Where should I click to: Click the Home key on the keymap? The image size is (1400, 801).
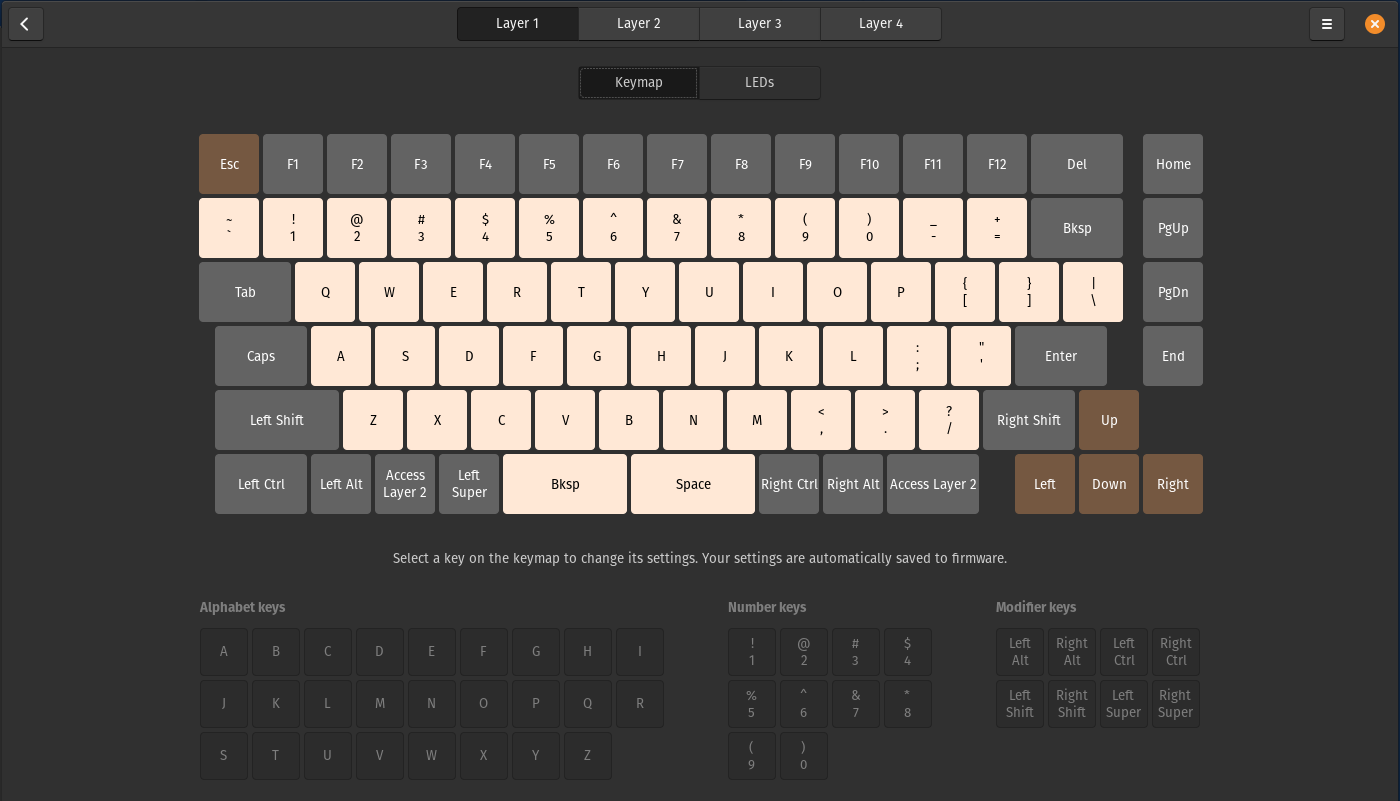(x=1172, y=163)
